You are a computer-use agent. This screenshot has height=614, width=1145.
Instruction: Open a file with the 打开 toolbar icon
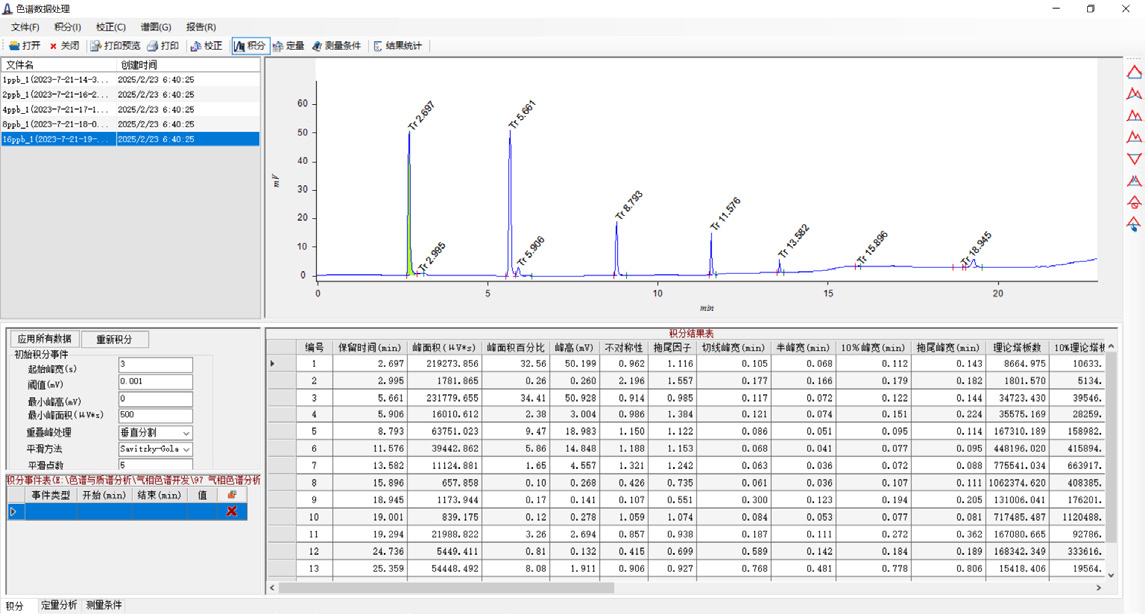pos(24,45)
